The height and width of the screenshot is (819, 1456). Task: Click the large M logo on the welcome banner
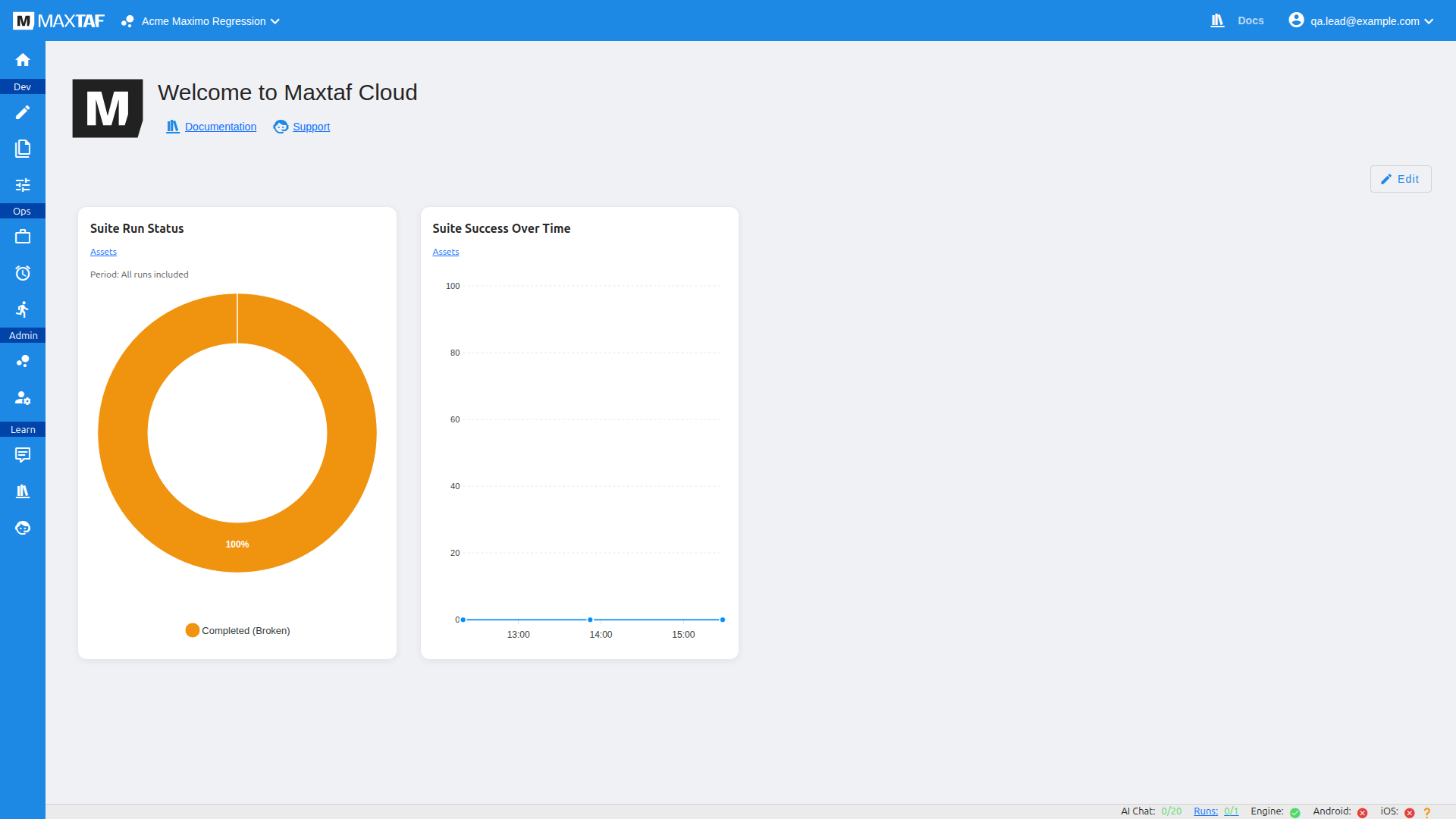point(108,108)
